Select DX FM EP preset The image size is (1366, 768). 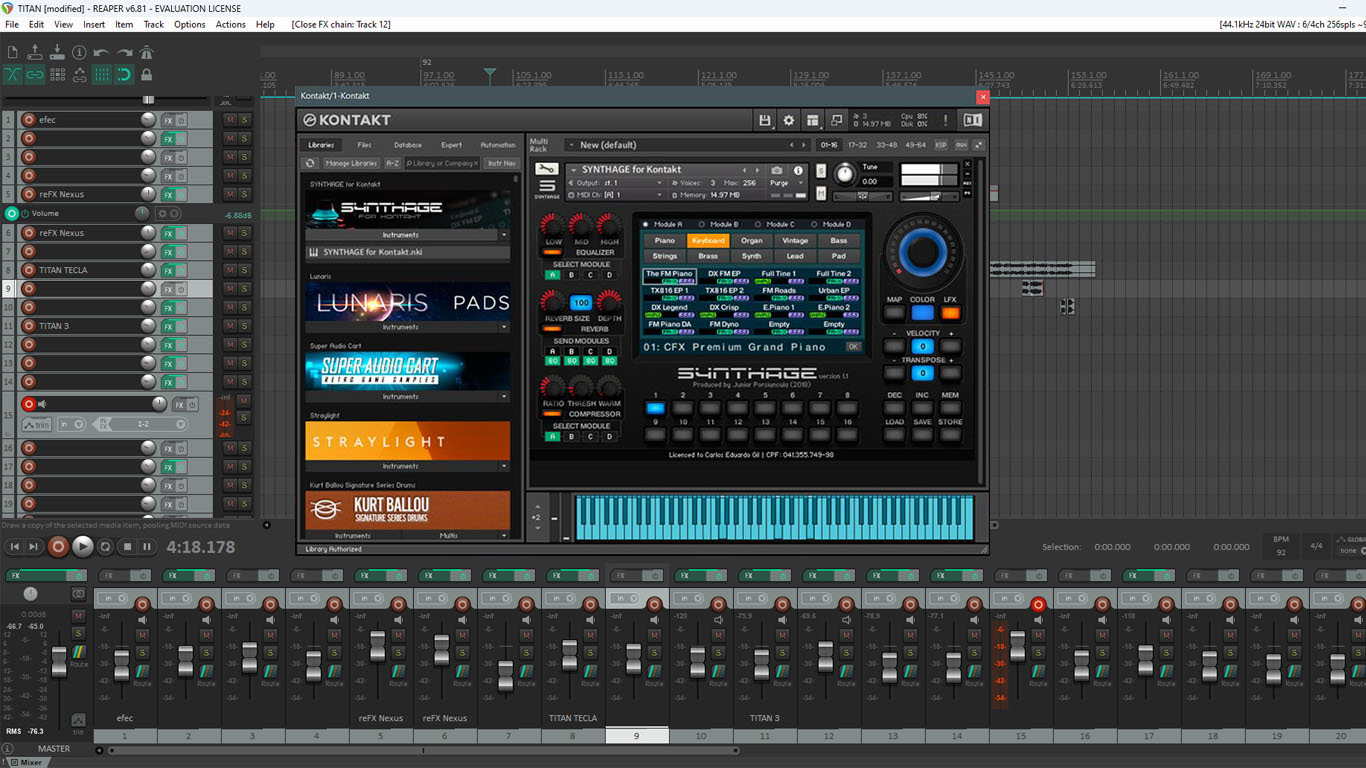tap(724, 277)
